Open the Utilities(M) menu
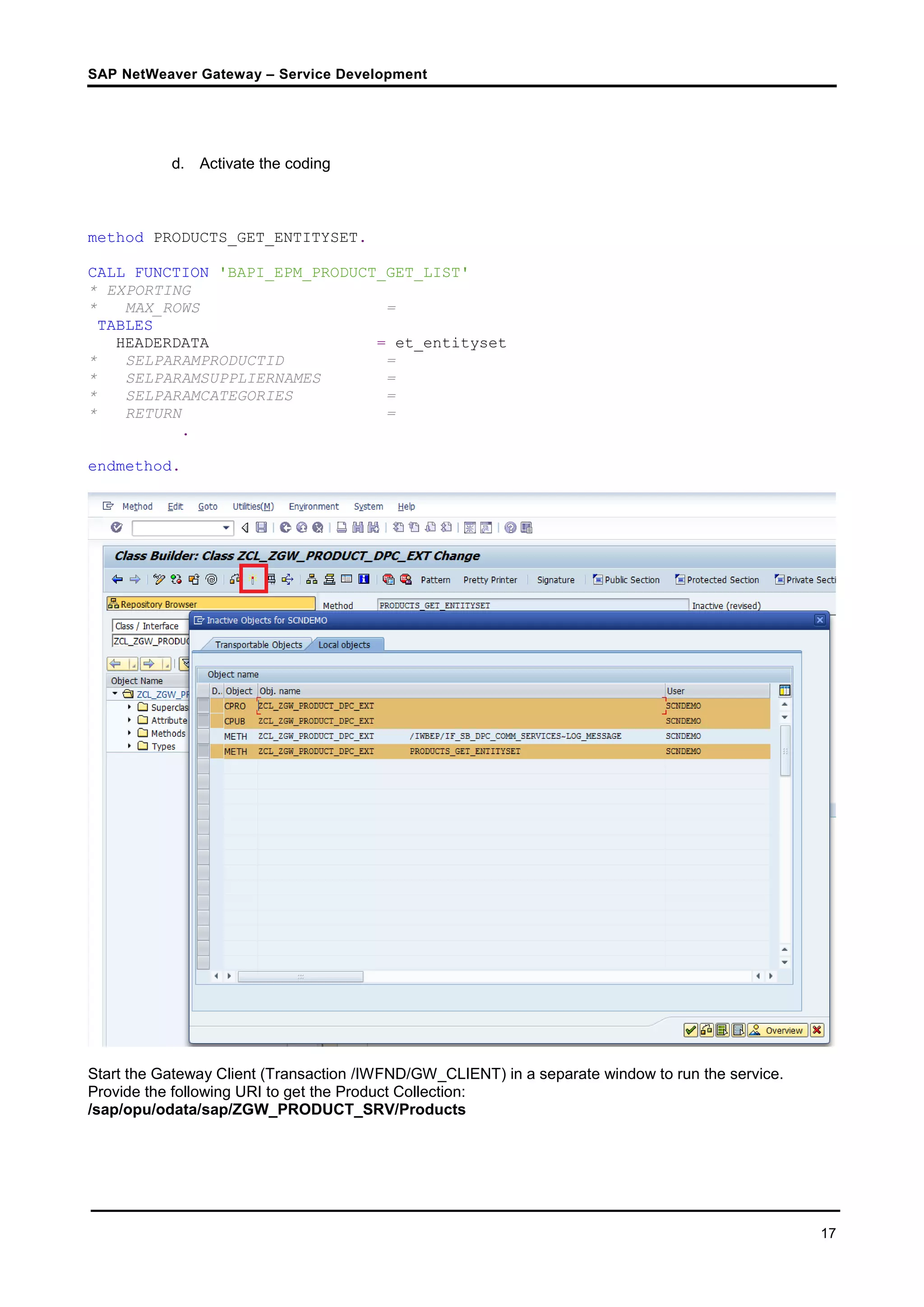The image size is (924, 1307). pos(254,507)
